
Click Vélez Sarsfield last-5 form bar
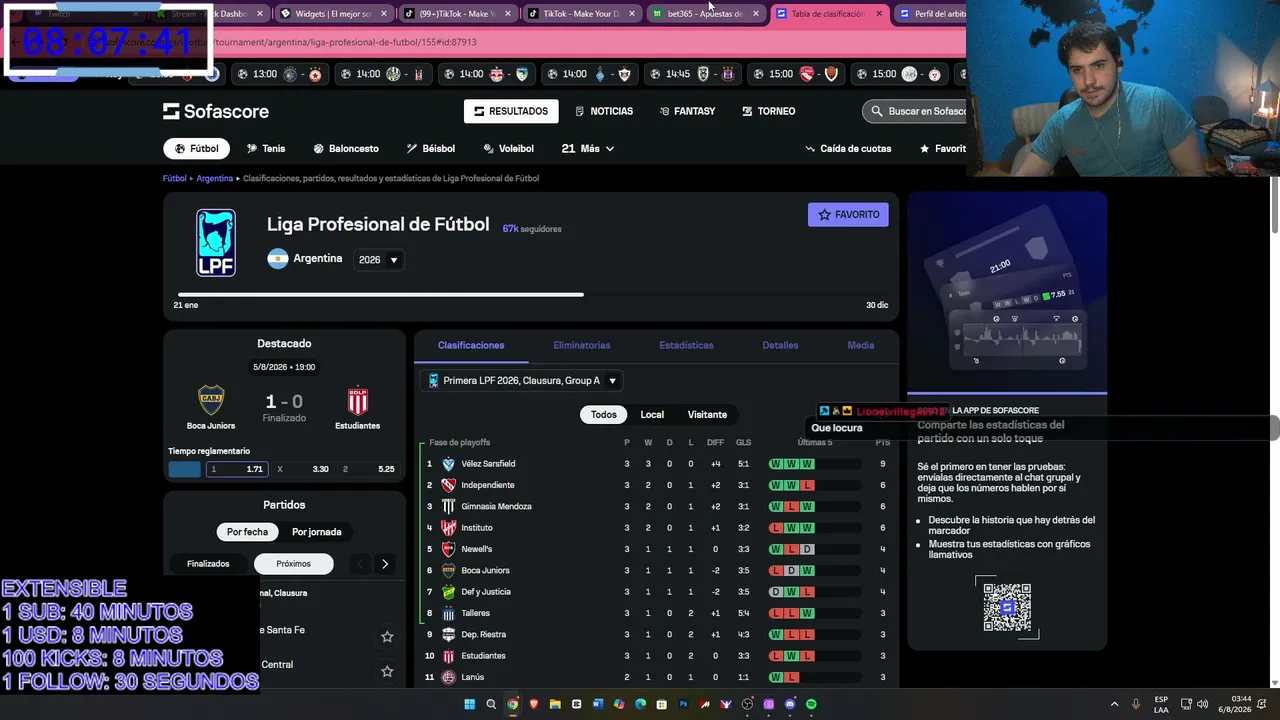click(x=815, y=464)
